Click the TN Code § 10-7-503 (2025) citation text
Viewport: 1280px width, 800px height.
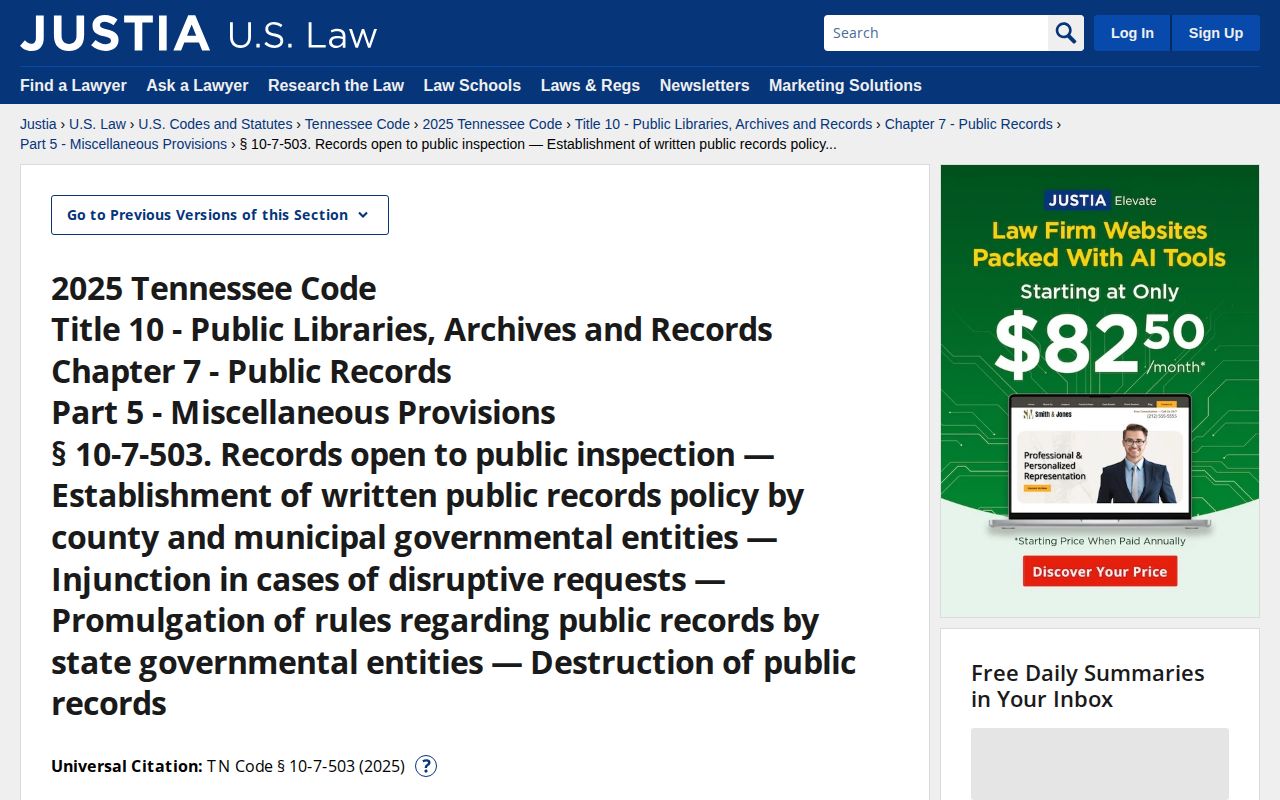coord(306,766)
